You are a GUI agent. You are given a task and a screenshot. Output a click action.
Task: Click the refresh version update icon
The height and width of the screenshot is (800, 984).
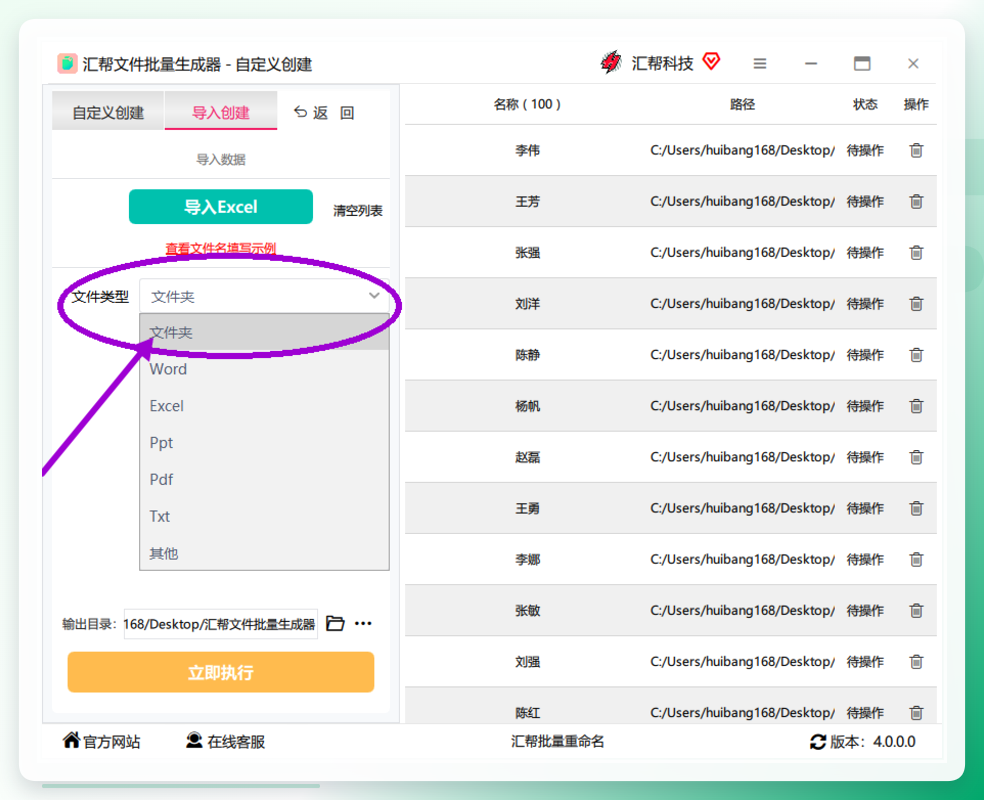[818, 742]
